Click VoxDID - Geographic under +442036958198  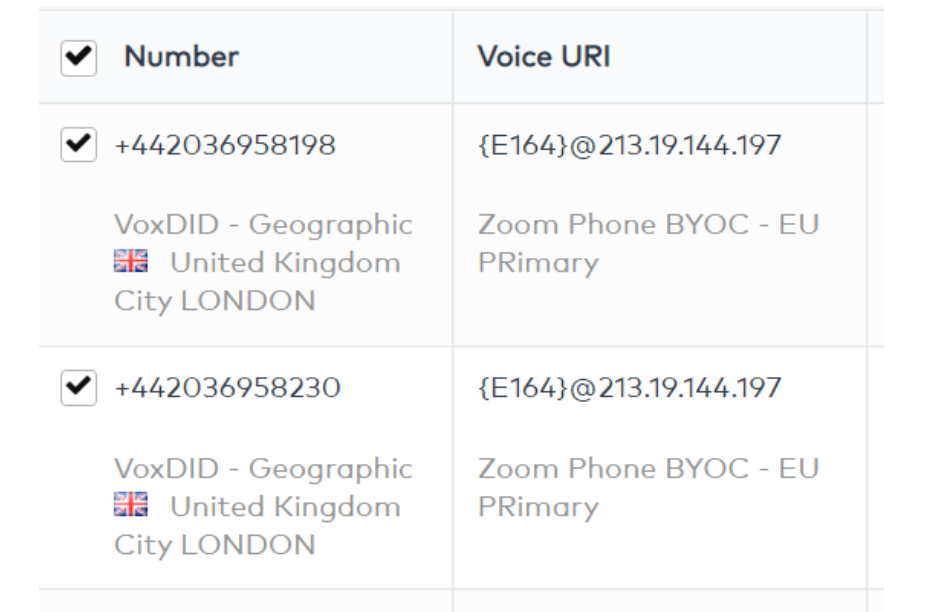point(263,225)
